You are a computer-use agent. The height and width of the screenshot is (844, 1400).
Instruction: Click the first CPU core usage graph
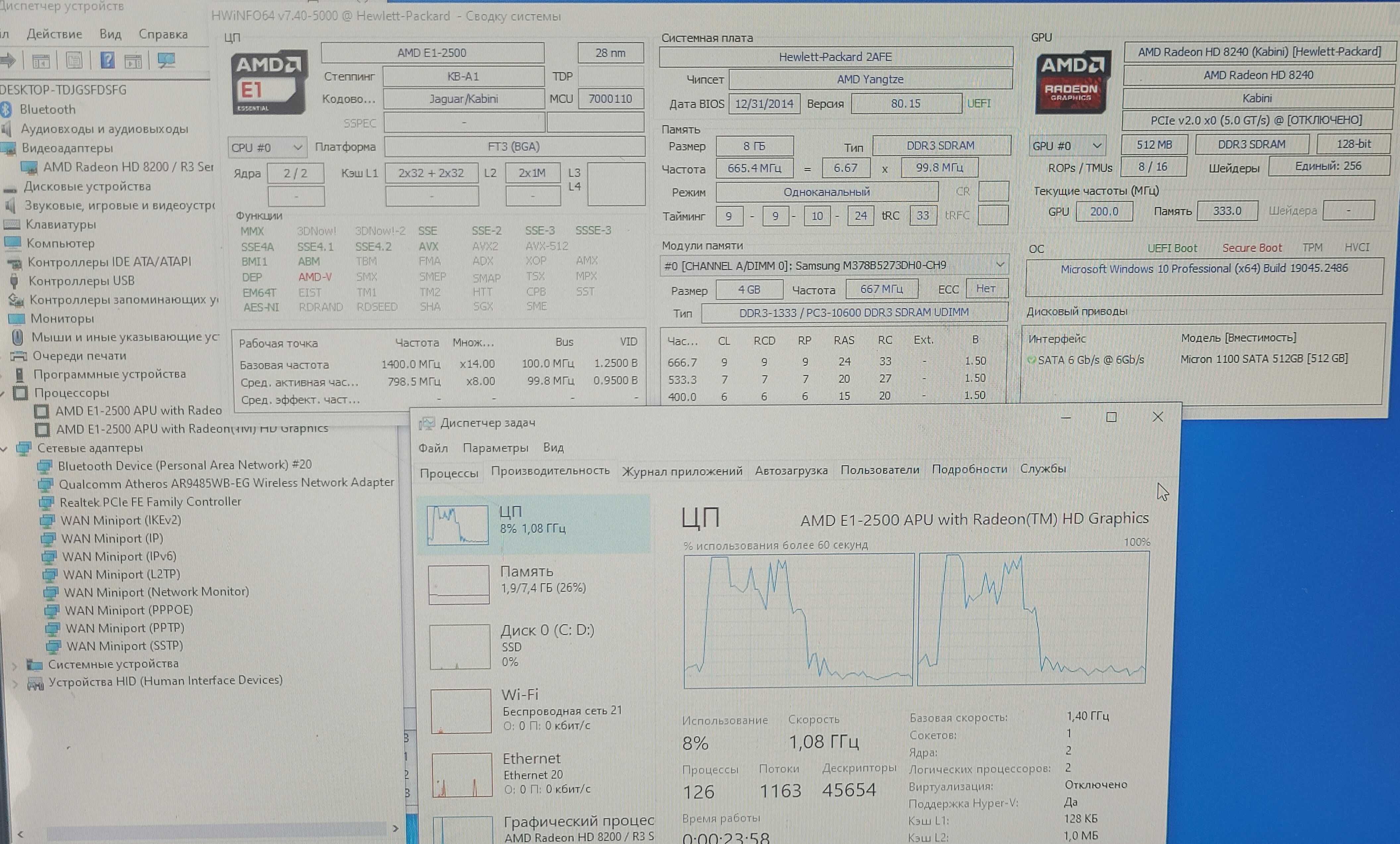798,621
